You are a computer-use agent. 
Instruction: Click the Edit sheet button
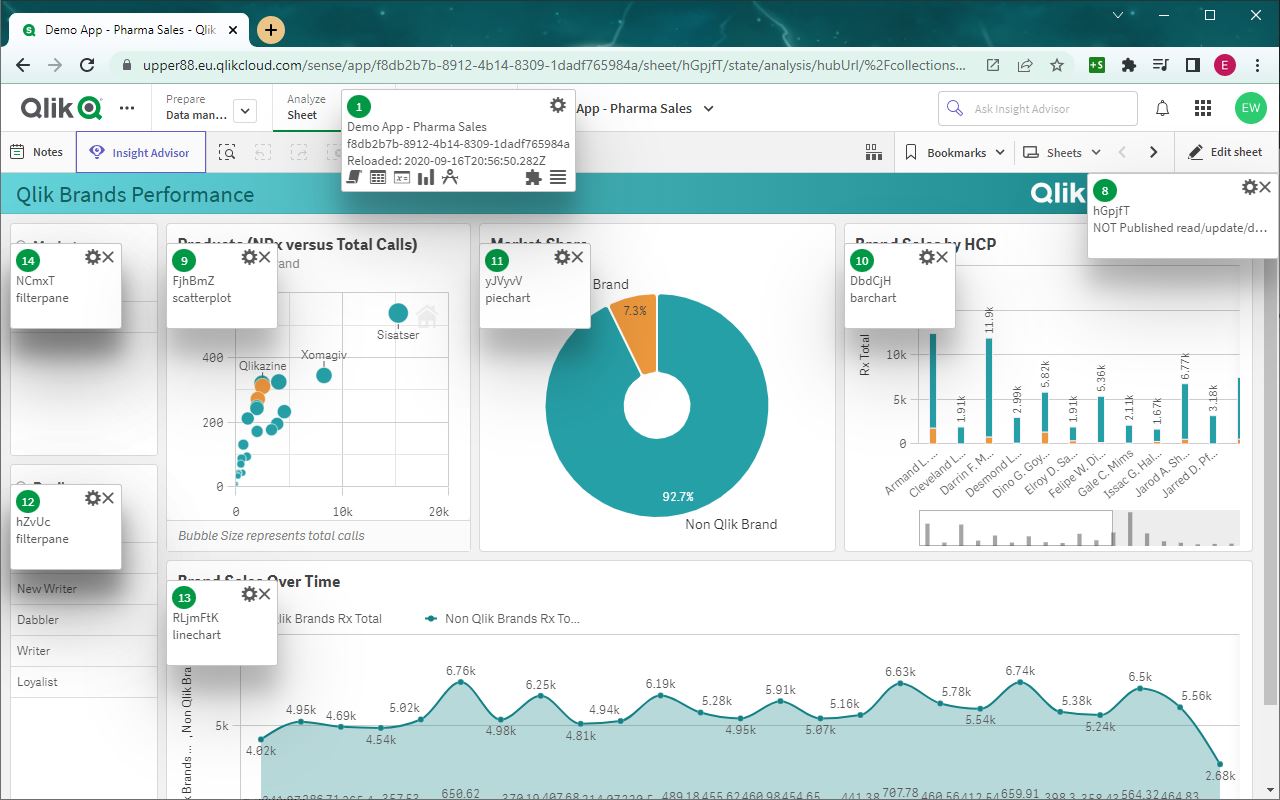pyautogui.click(x=1225, y=152)
